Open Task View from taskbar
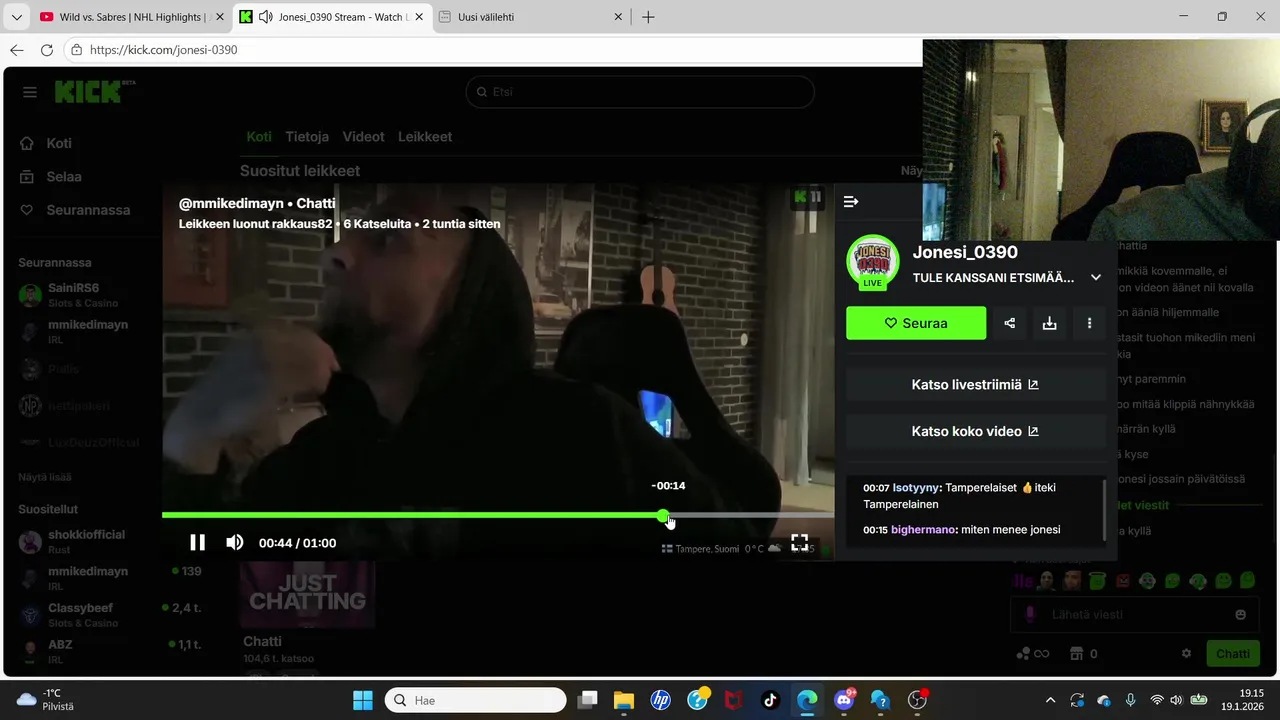Image resolution: width=1280 pixels, height=720 pixels. [587, 700]
